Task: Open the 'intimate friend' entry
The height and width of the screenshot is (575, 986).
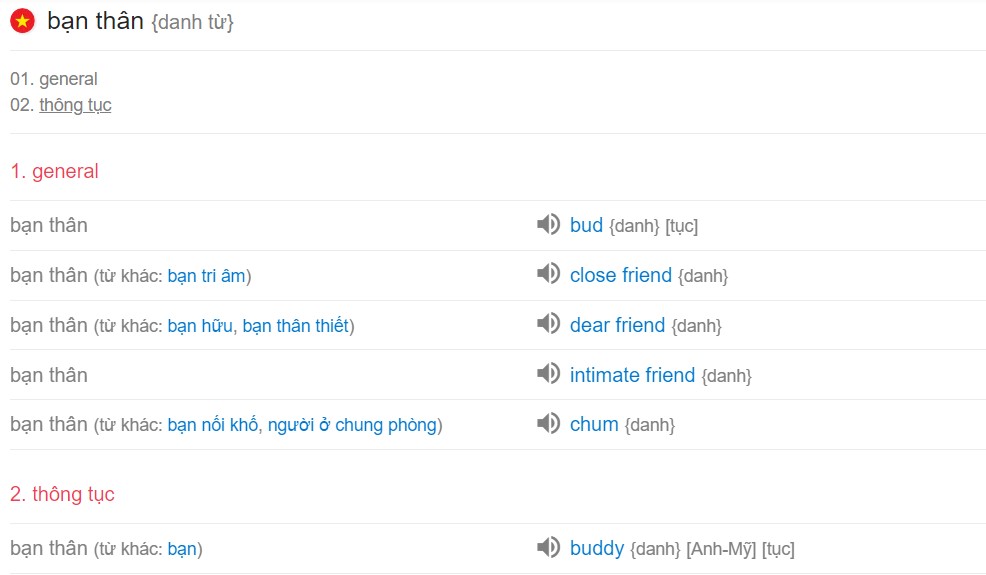Action: pos(632,375)
